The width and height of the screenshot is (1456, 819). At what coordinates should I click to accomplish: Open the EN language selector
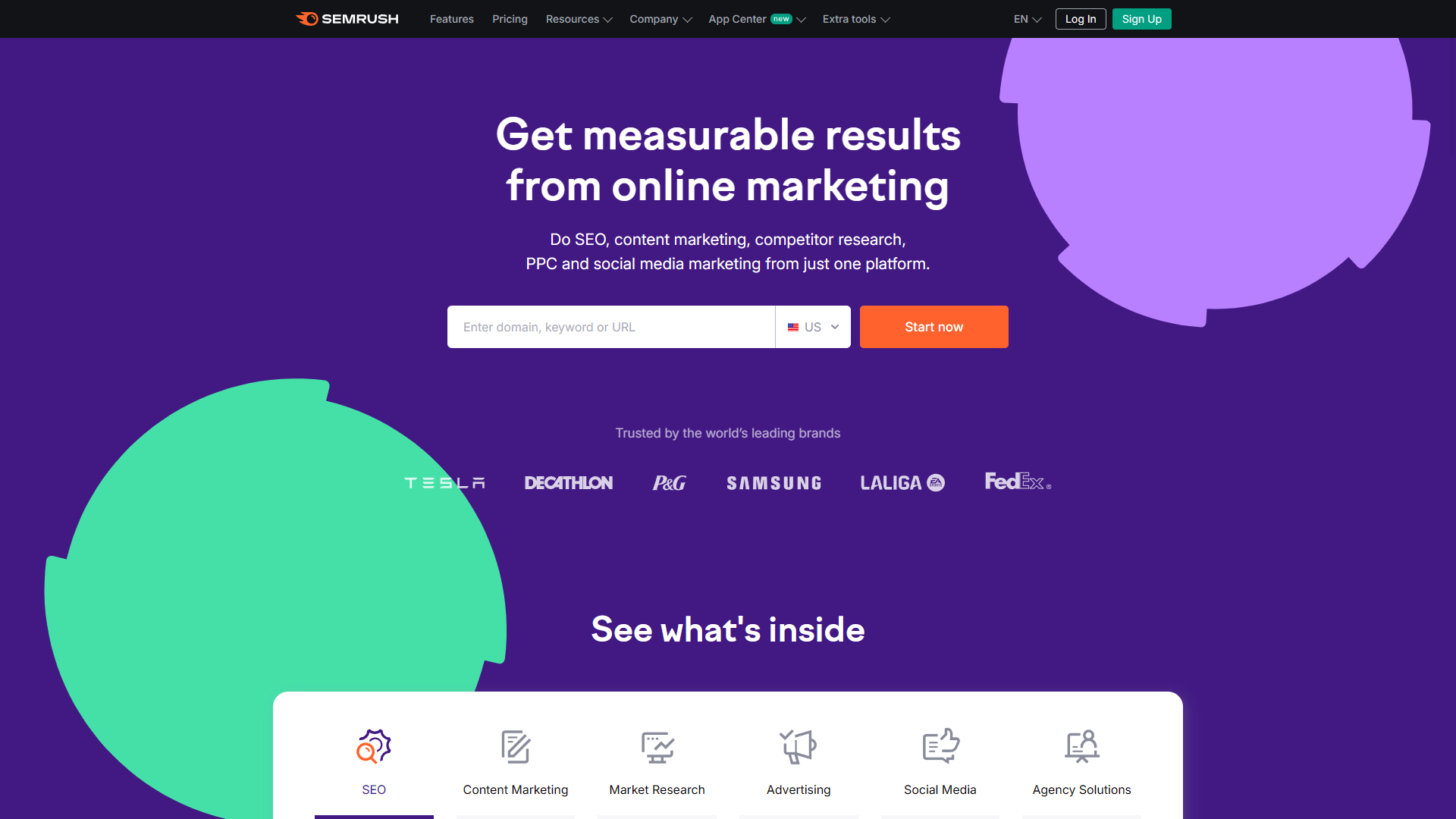coord(1027,19)
